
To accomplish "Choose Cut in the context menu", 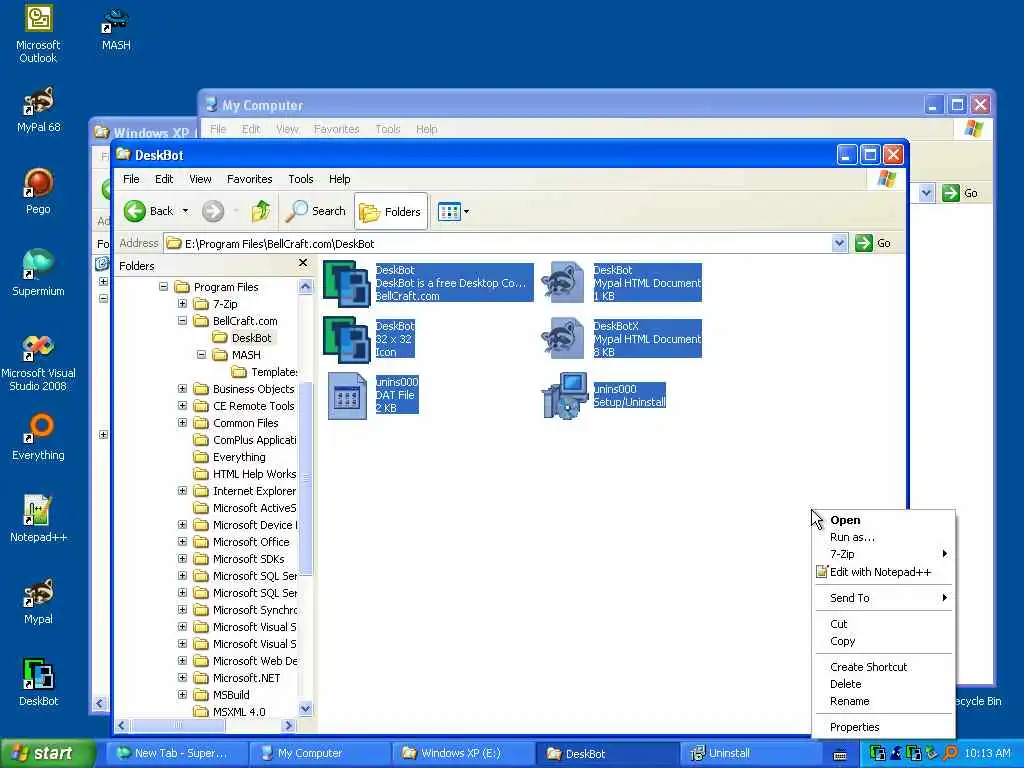I will pos(883,624).
